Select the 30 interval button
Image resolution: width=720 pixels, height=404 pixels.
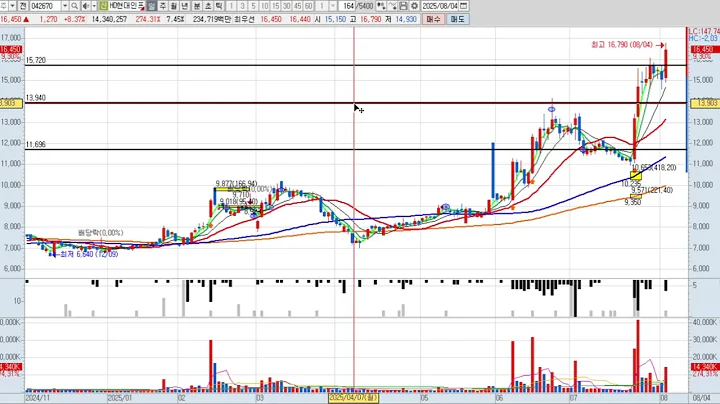coord(287,6)
